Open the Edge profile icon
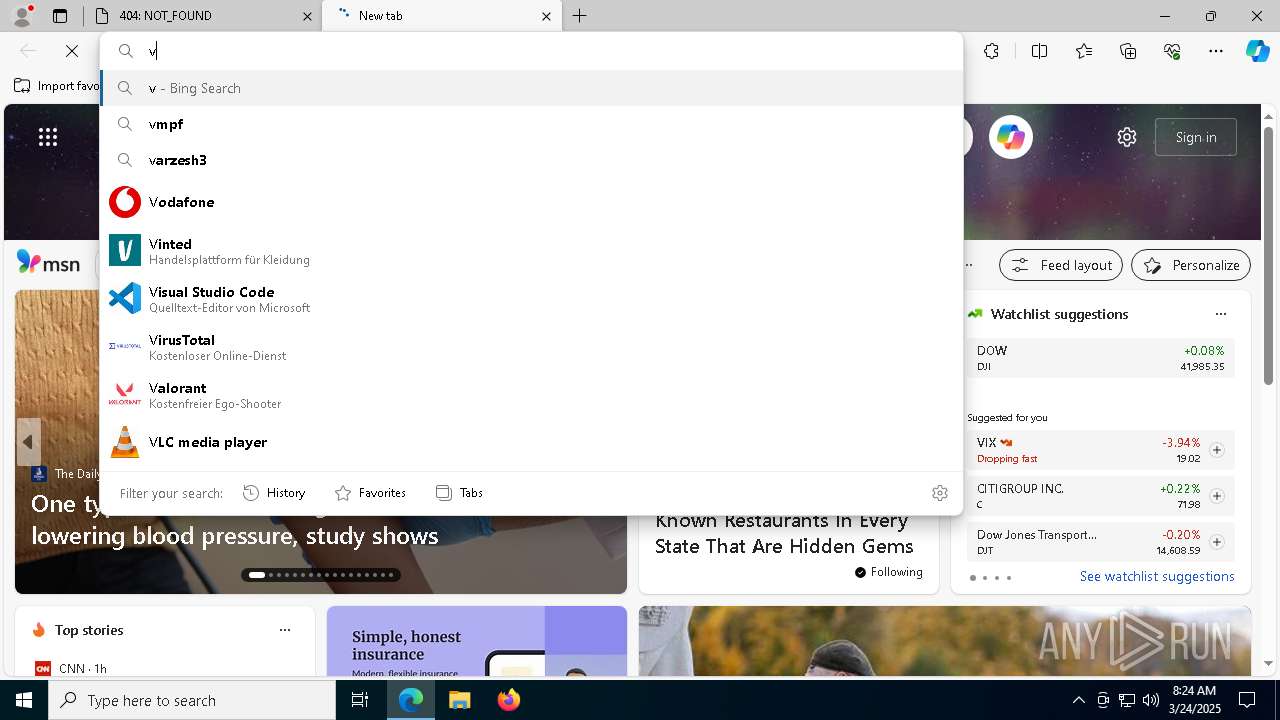 22,15
